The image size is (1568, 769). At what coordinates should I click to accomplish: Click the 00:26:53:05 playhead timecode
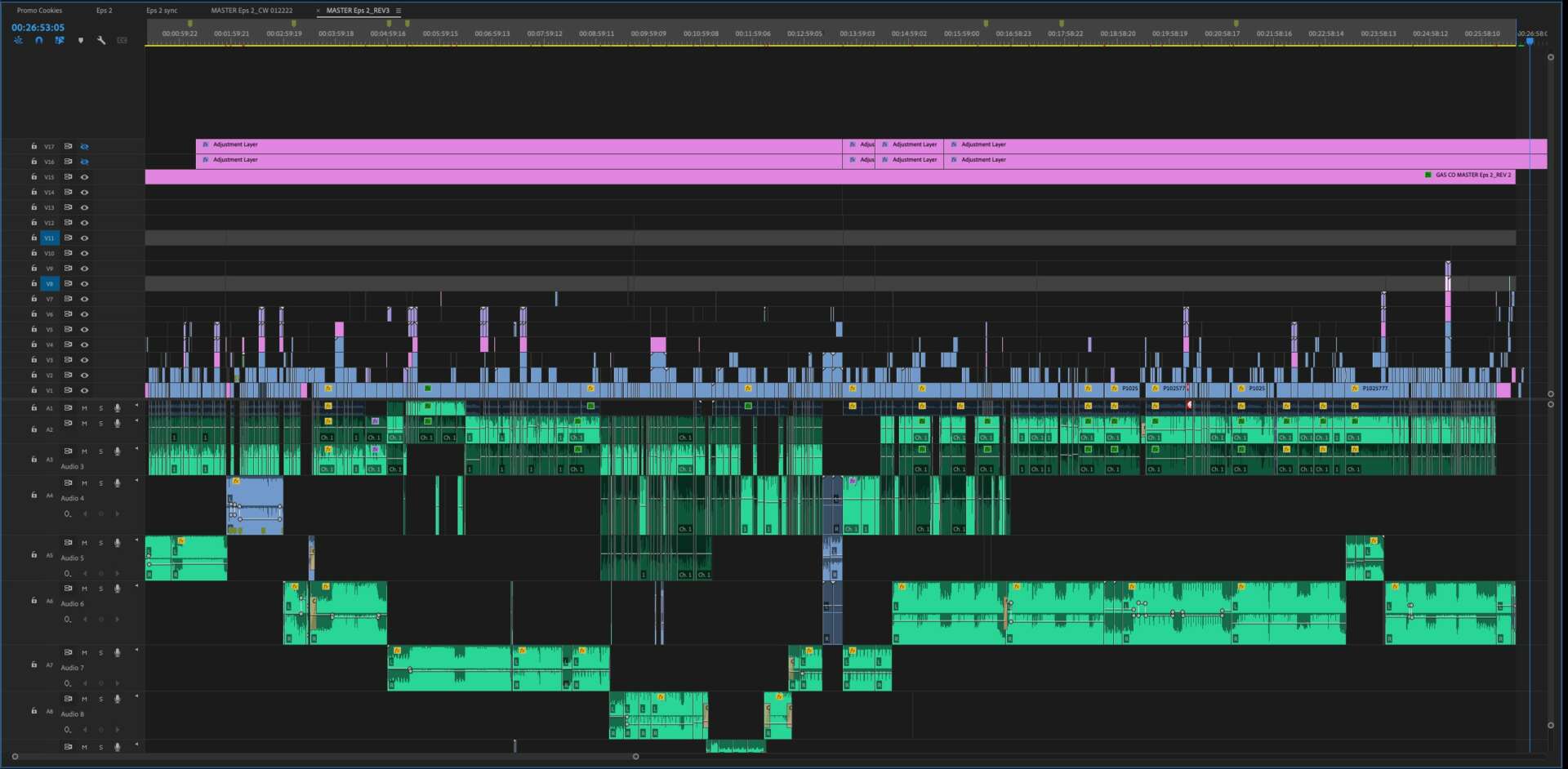point(38,27)
